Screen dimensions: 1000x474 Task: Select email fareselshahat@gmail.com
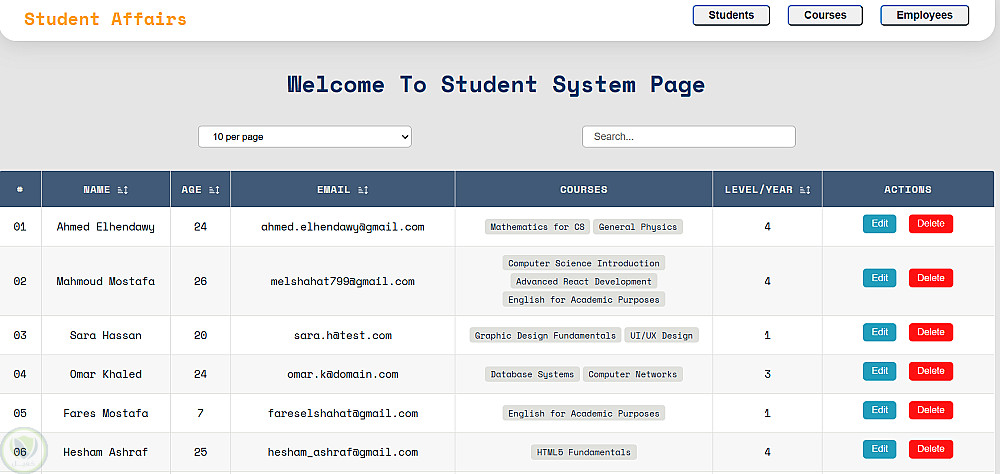[342, 413]
